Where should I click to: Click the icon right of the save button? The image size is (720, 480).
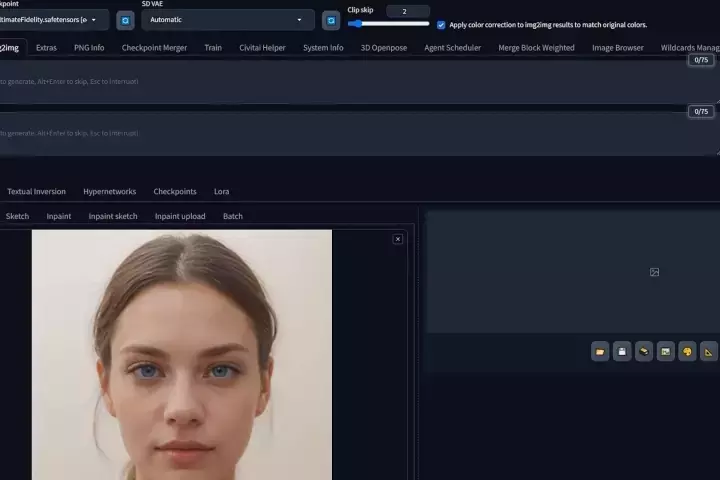[644, 352]
